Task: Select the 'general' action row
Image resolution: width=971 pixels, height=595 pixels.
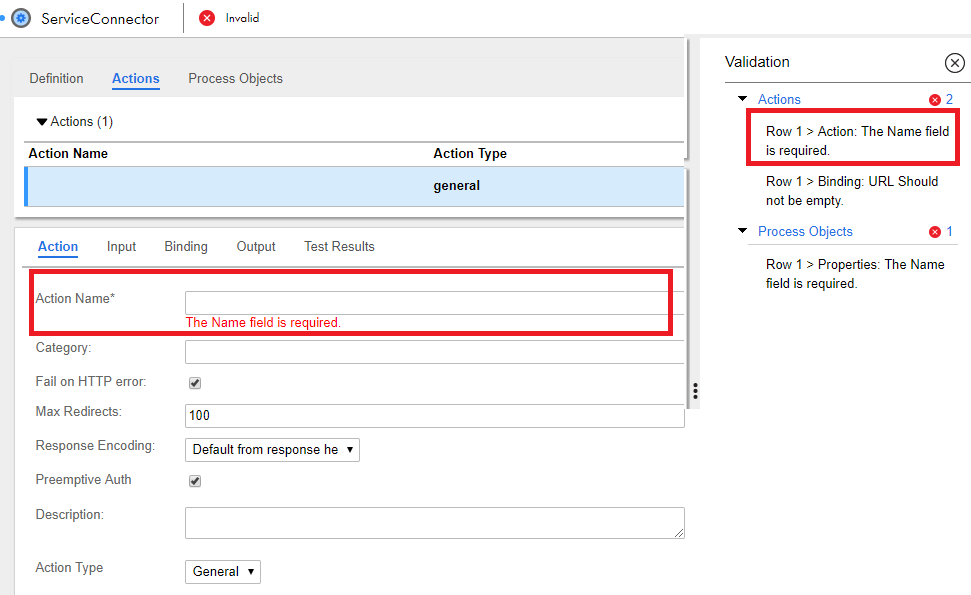Action: click(355, 186)
